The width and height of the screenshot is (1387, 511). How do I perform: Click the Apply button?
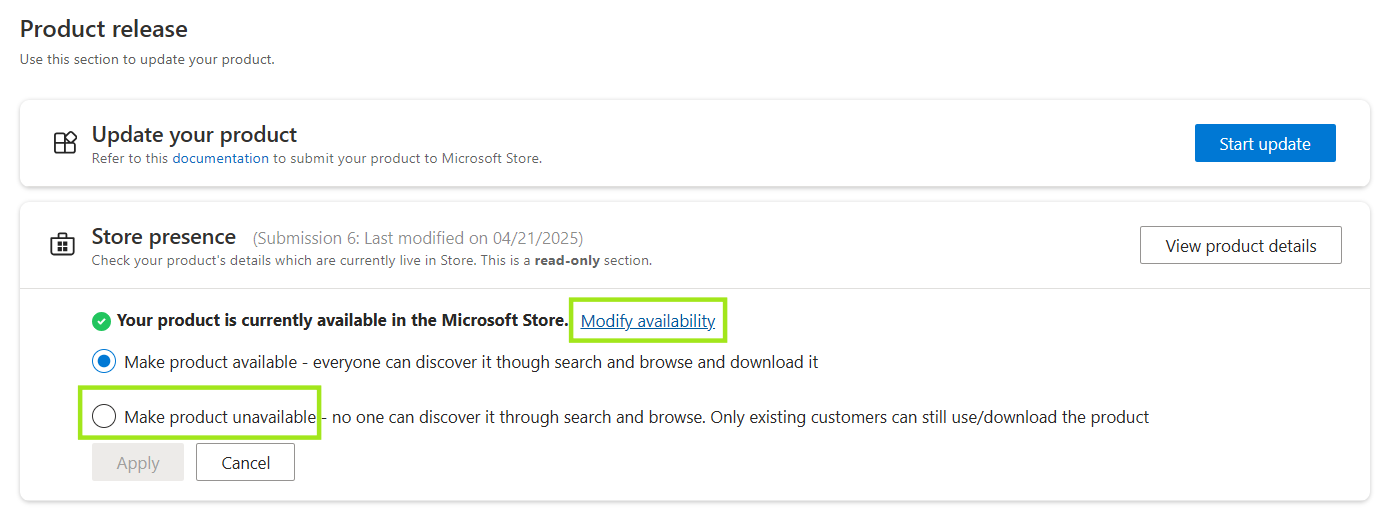[138, 462]
